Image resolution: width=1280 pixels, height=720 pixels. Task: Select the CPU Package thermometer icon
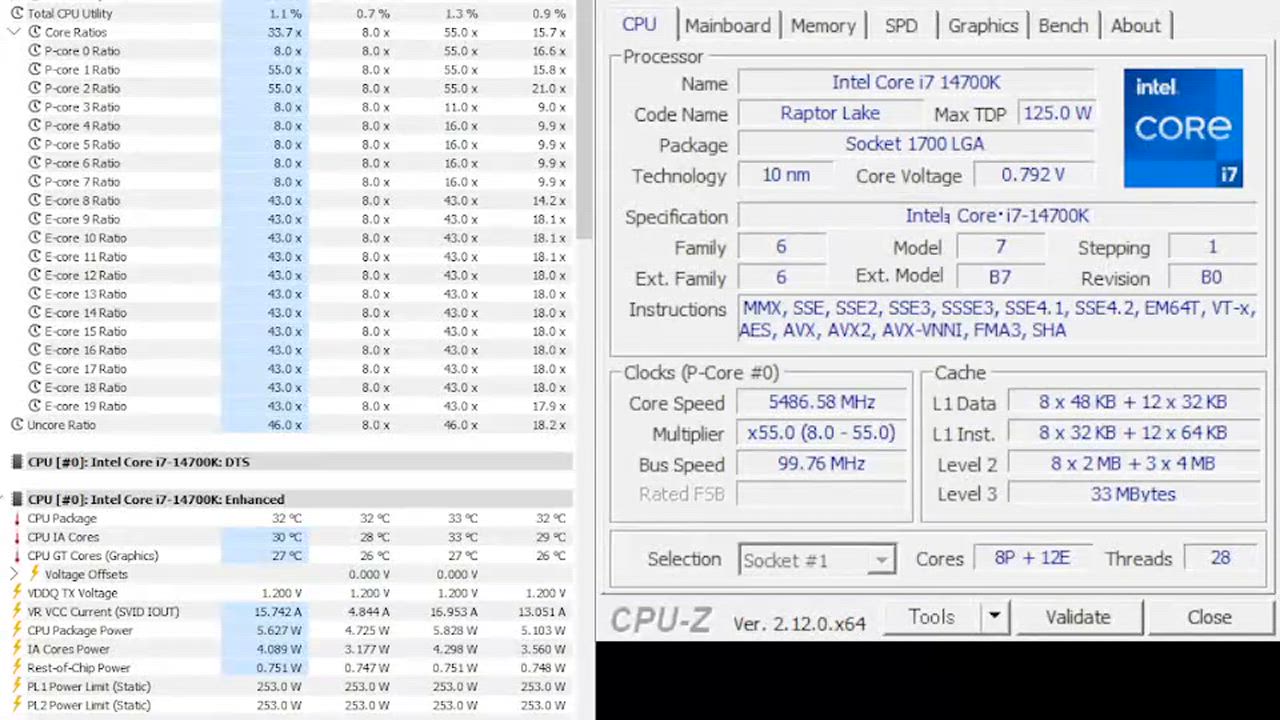click(17, 518)
